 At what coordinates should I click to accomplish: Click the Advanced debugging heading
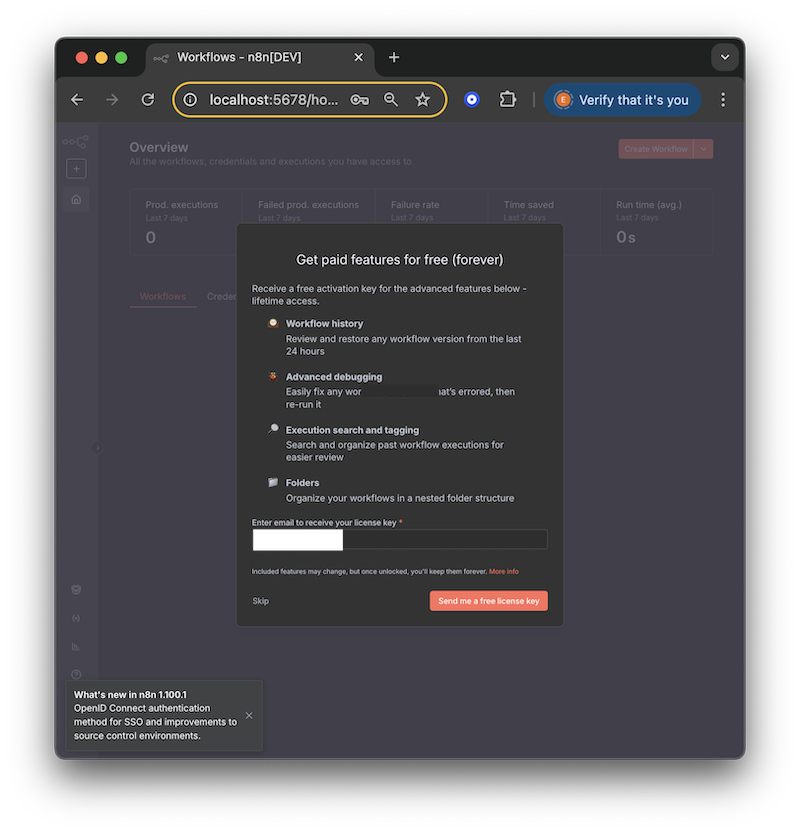(334, 377)
